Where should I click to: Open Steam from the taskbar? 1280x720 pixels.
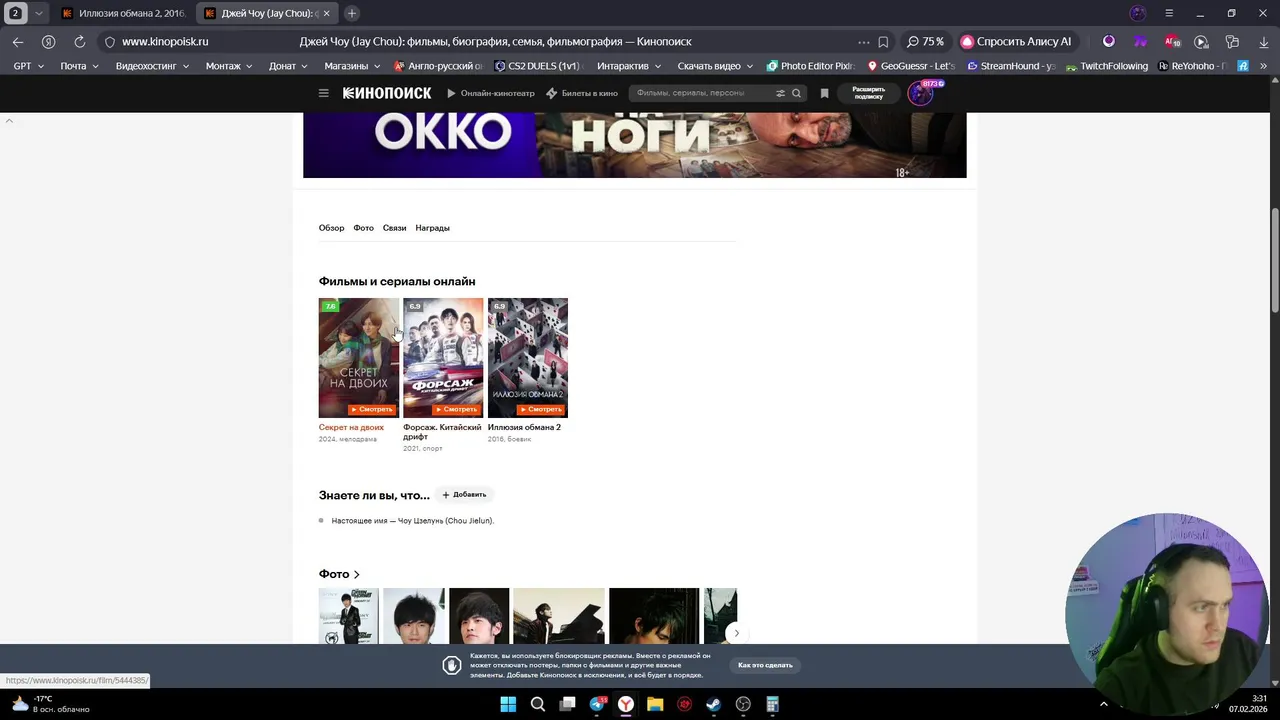coord(713,704)
